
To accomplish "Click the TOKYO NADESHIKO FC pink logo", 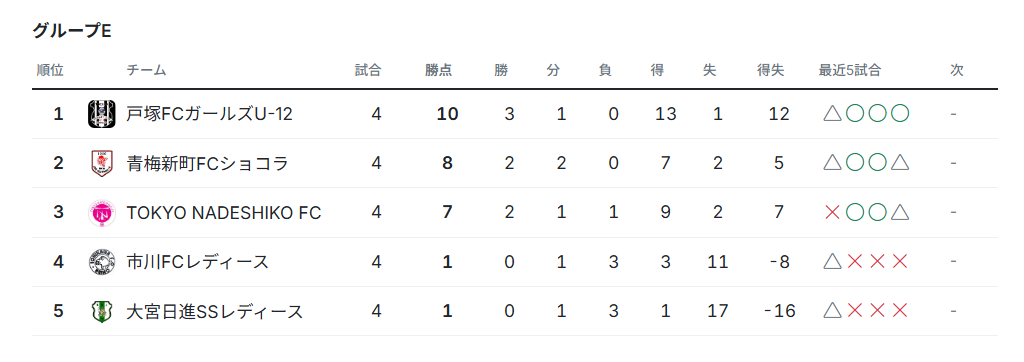I will [x=101, y=212].
